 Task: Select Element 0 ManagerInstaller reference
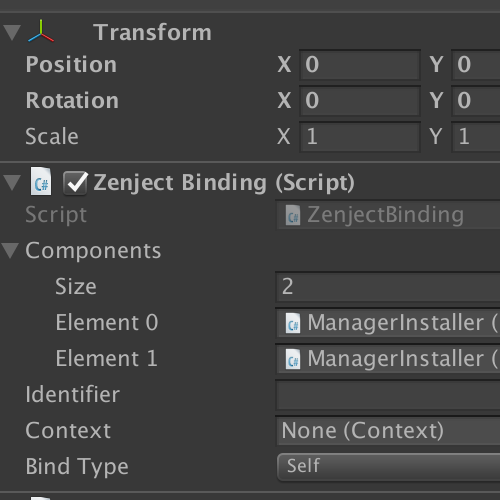tap(388, 323)
